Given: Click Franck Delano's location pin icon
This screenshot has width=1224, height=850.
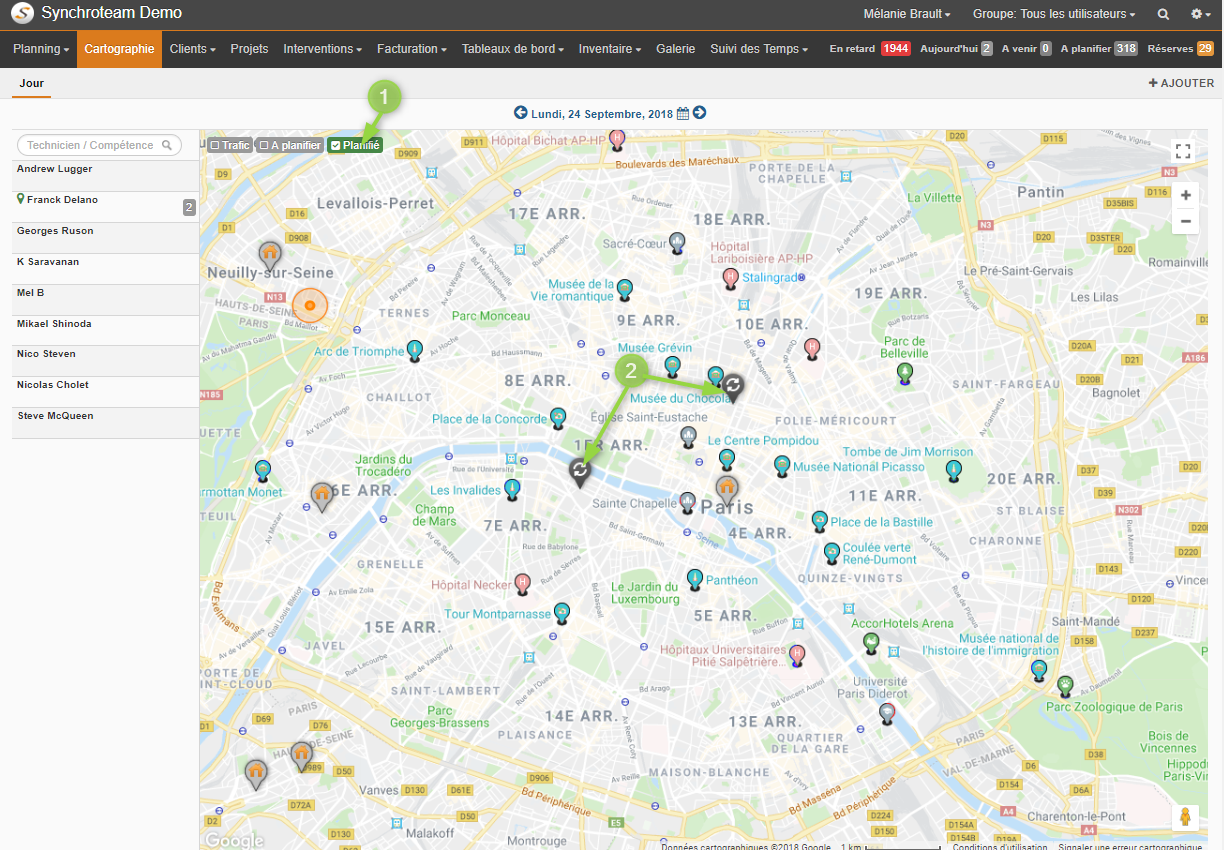Looking at the screenshot, I should tap(21, 200).
